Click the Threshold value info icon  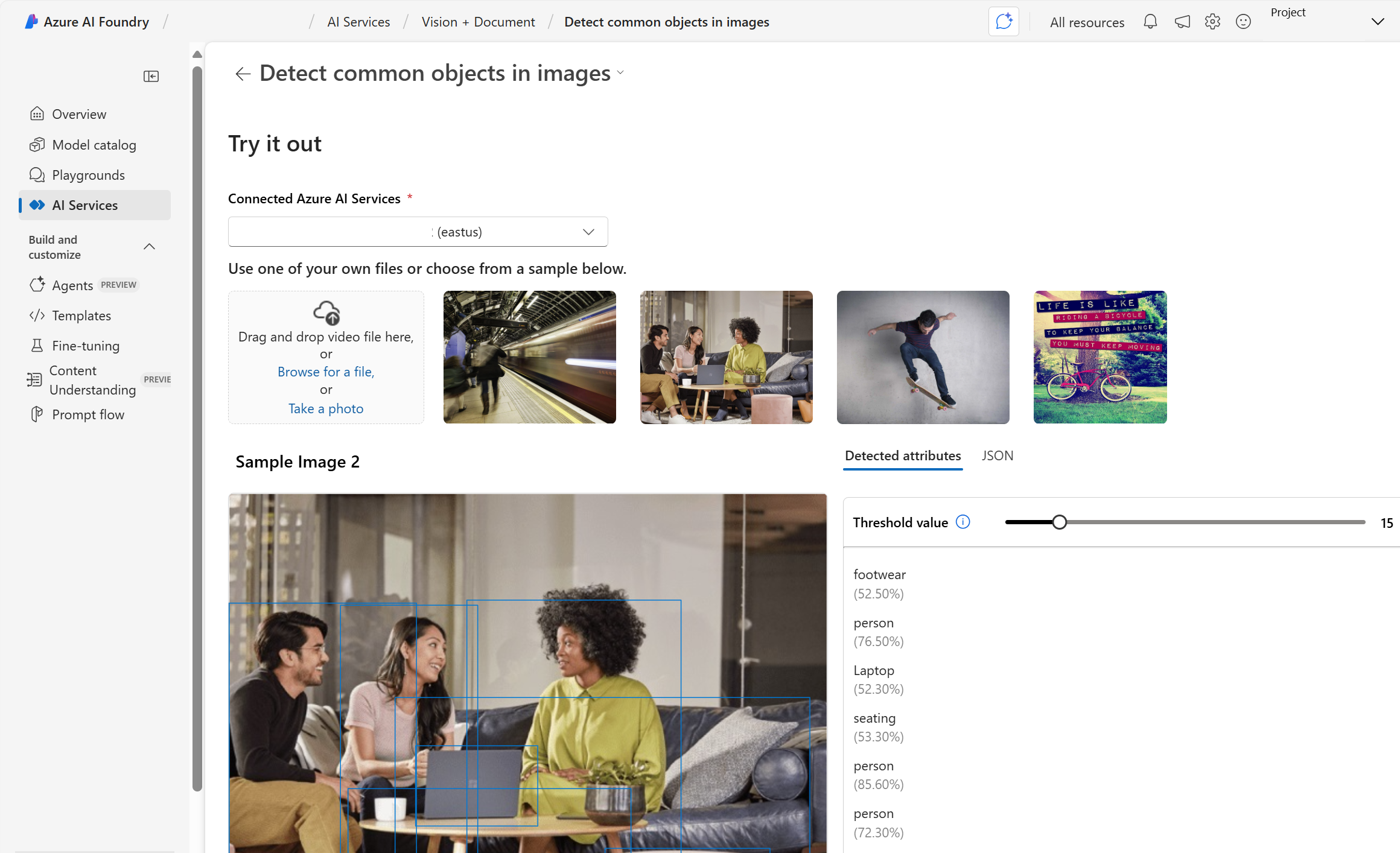[x=963, y=522]
